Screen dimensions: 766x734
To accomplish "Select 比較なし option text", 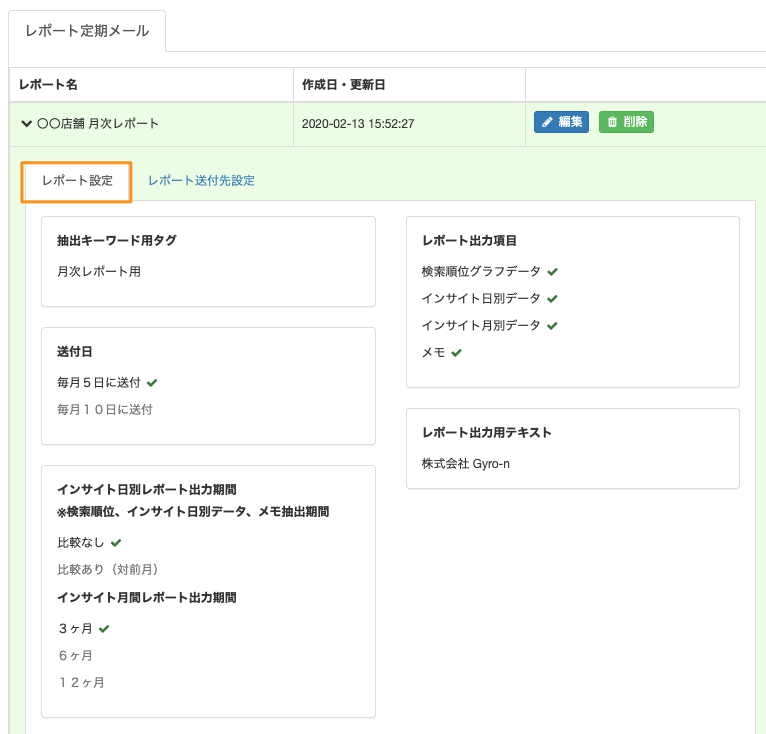I will coord(81,542).
